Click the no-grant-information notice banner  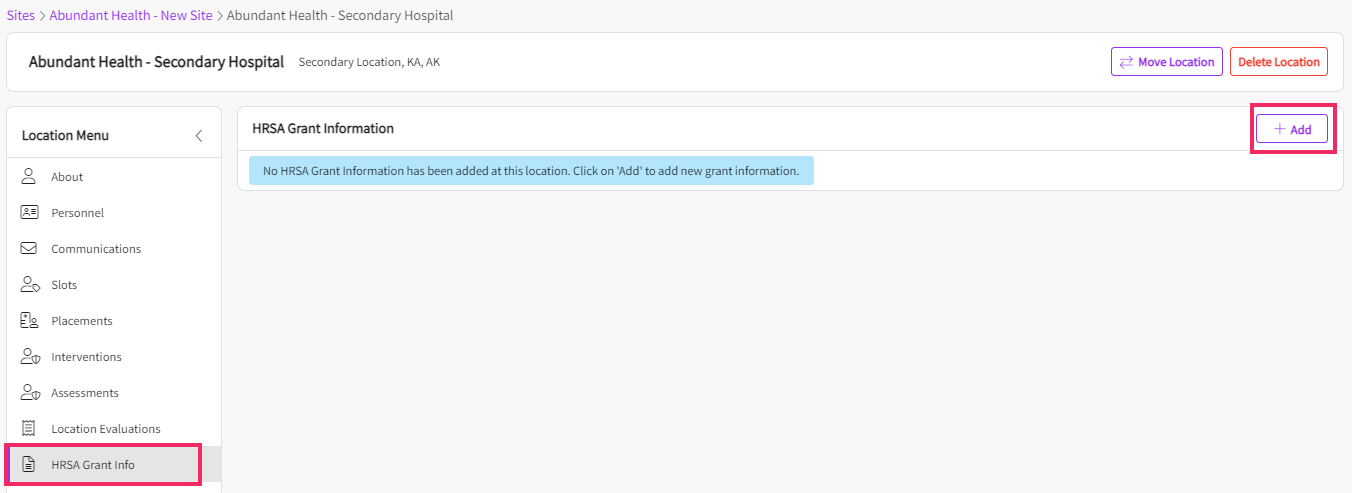(x=531, y=171)
